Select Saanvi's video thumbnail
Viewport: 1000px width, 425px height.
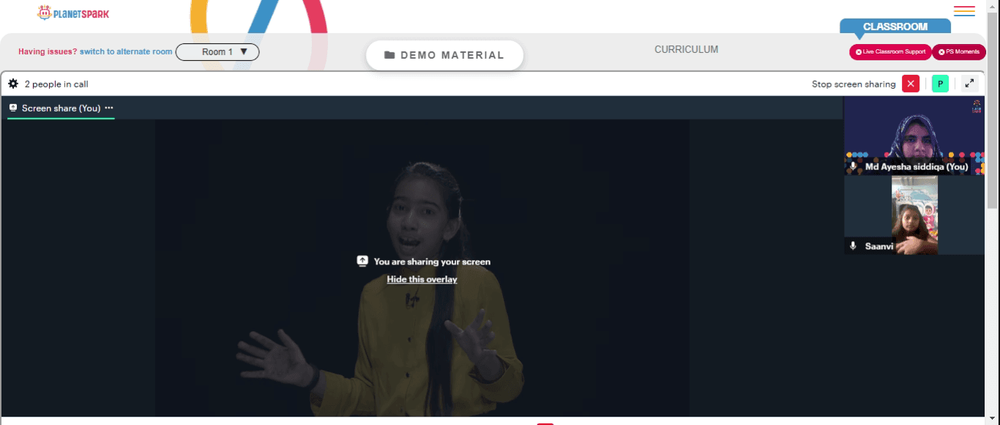pos(914,215)
